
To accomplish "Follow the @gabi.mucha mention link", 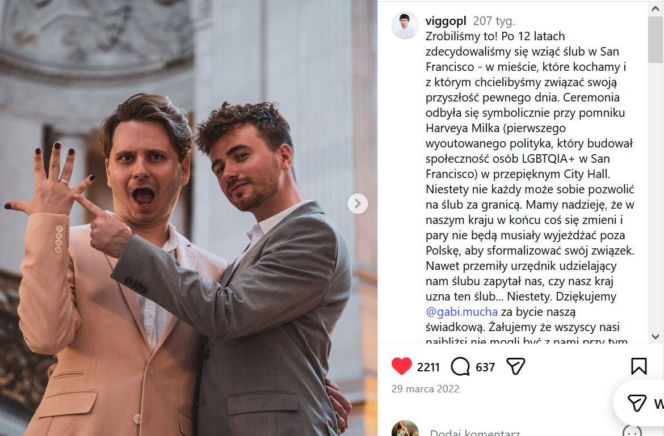I will (462, 312).
